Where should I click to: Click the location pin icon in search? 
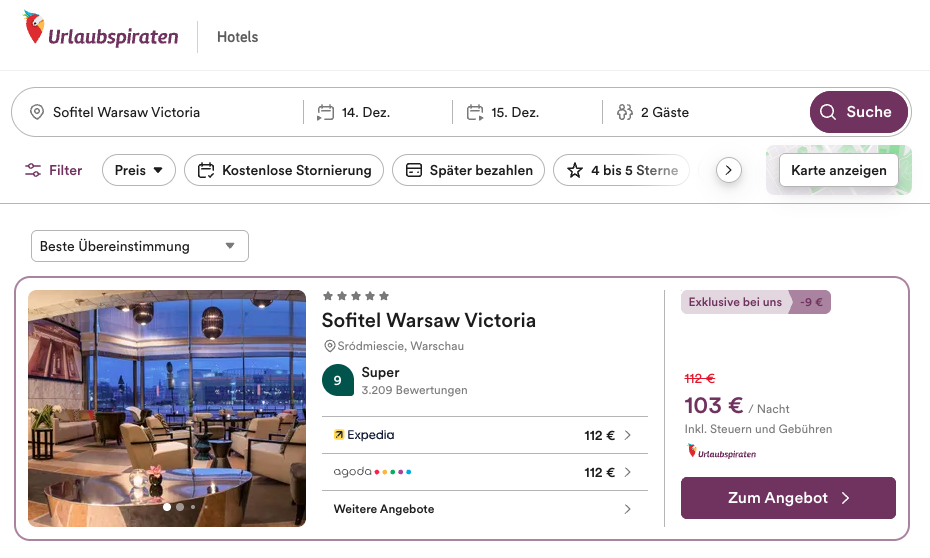(x=37, y=113)
